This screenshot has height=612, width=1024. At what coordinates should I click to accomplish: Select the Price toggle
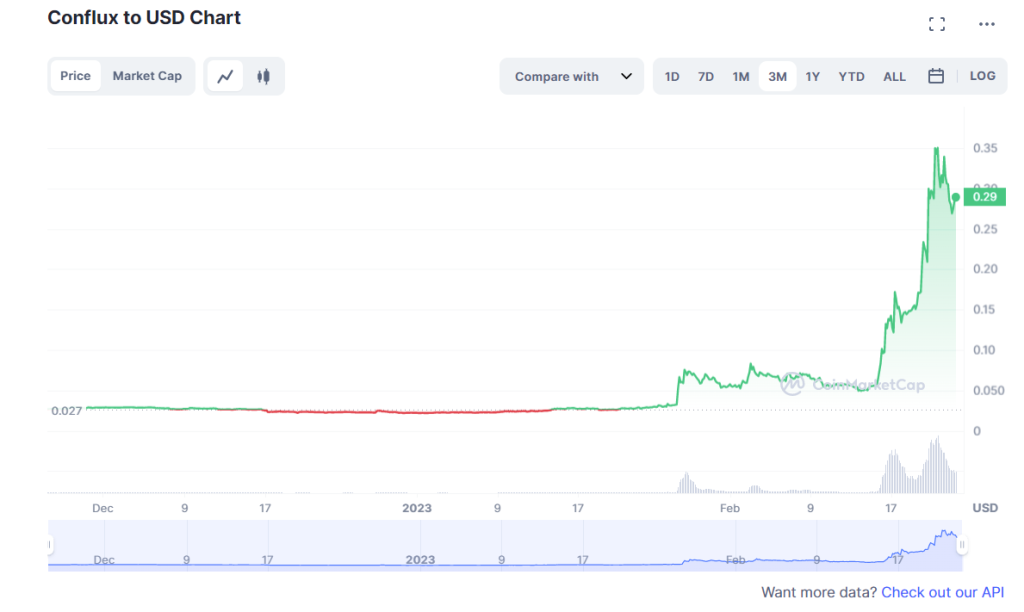(75, 76)
